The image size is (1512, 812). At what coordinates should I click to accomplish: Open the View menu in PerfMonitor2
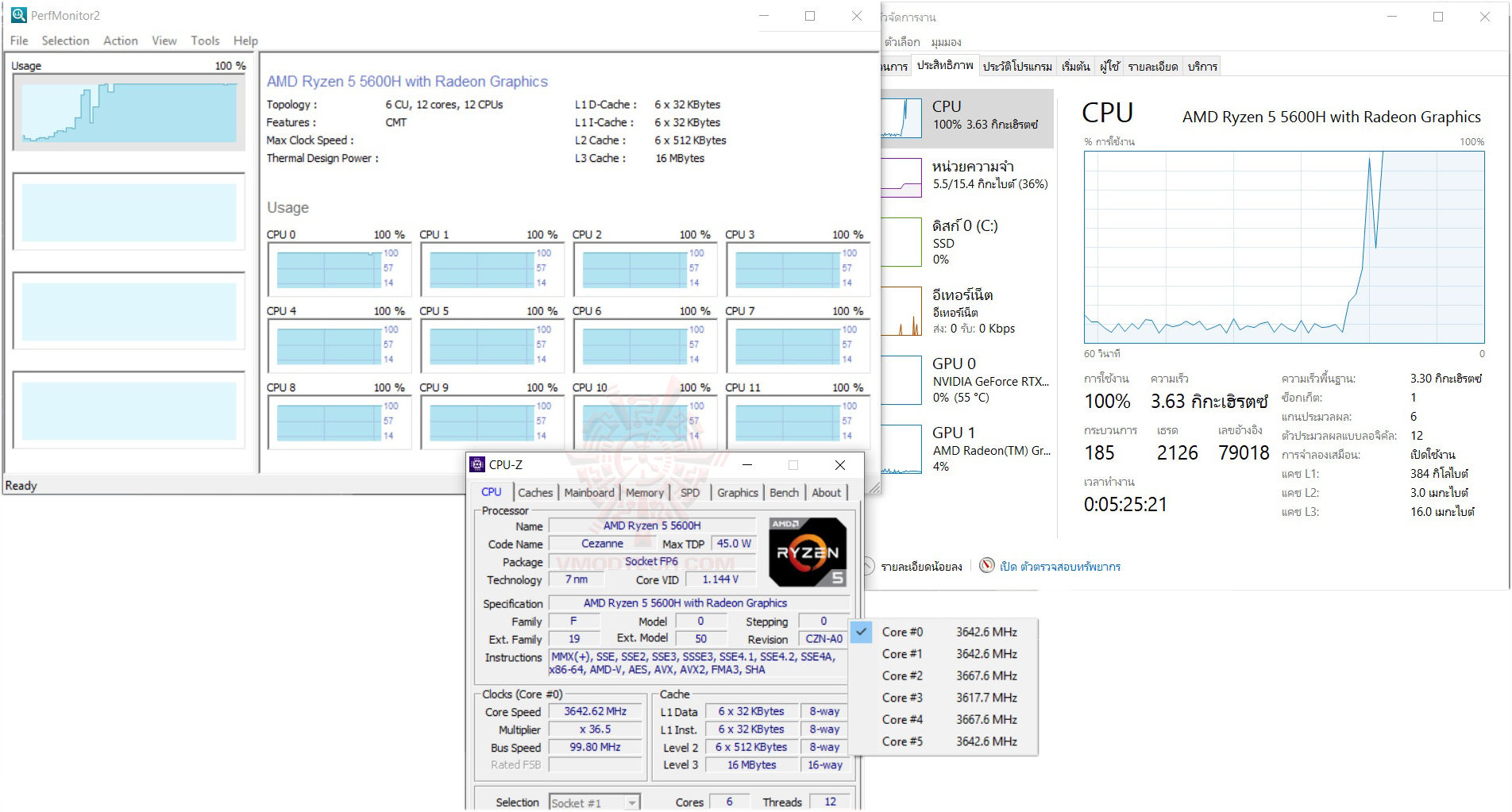coord(164,40)
